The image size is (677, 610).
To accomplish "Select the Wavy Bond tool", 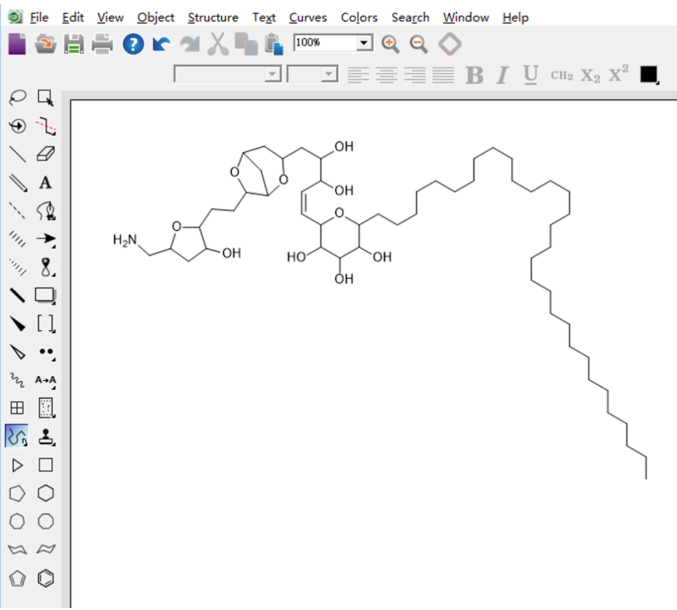I will click(x=18, y=380).
